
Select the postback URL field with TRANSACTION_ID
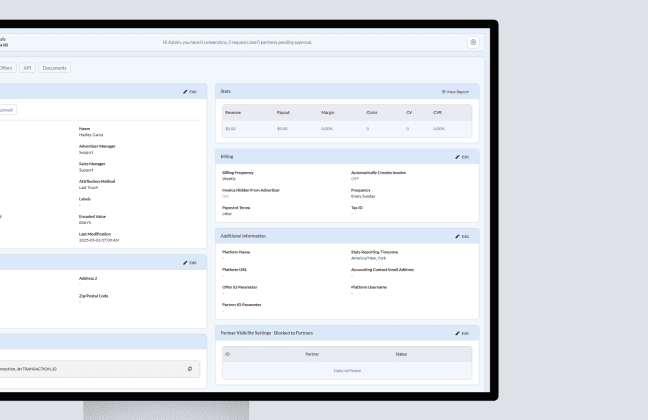tap(98, 369)
